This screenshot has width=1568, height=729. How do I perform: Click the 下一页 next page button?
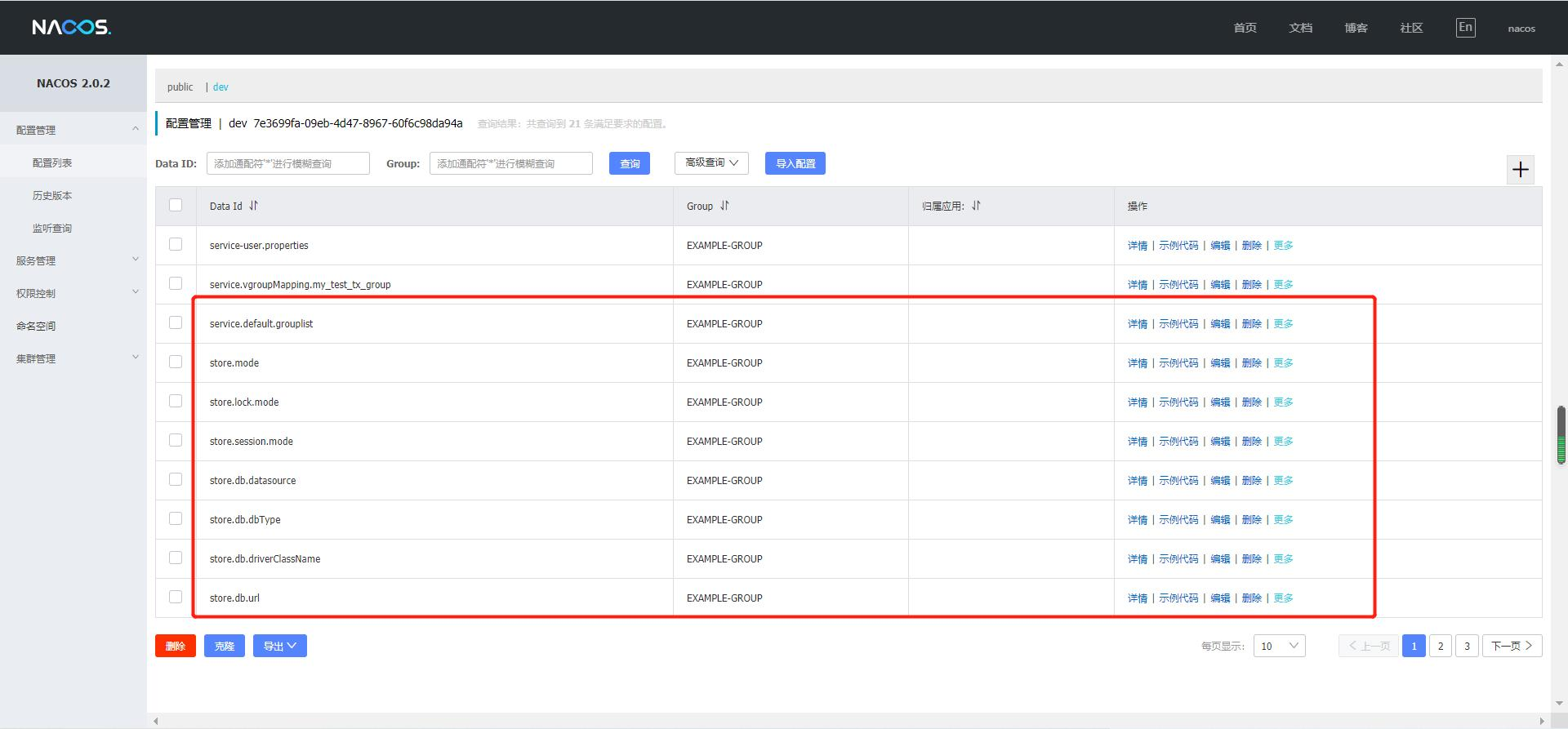(1512, 646)
